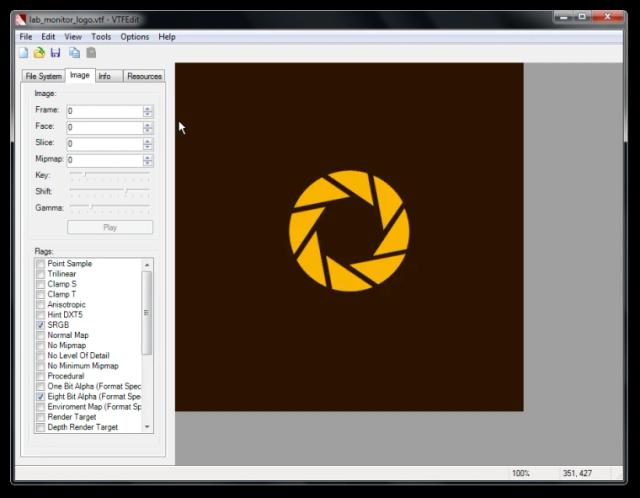
Task: Select the Image tab
Action: 80,75
